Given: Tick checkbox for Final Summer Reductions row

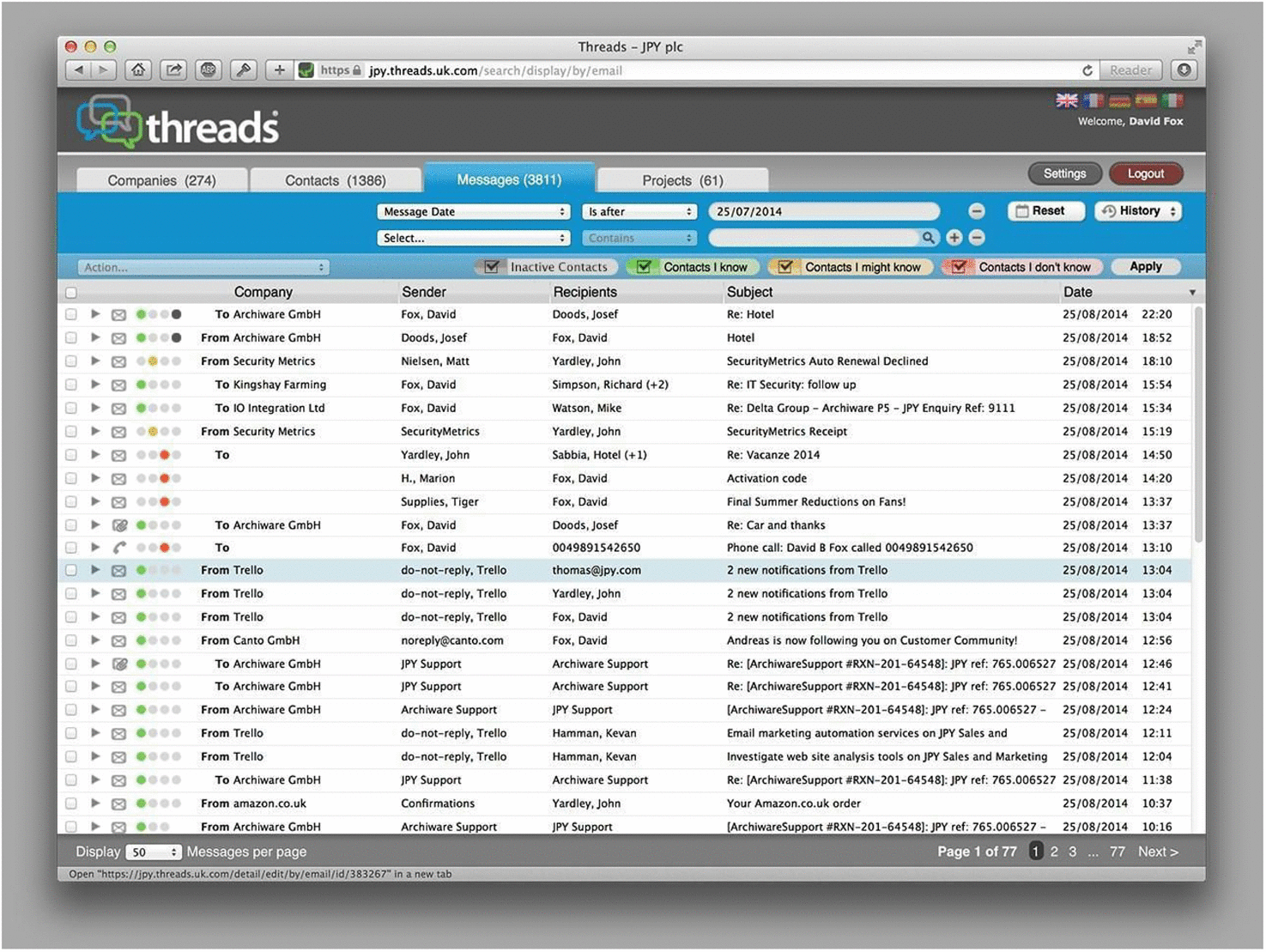Looking at the screenshot, I should [x=71, y=502].
